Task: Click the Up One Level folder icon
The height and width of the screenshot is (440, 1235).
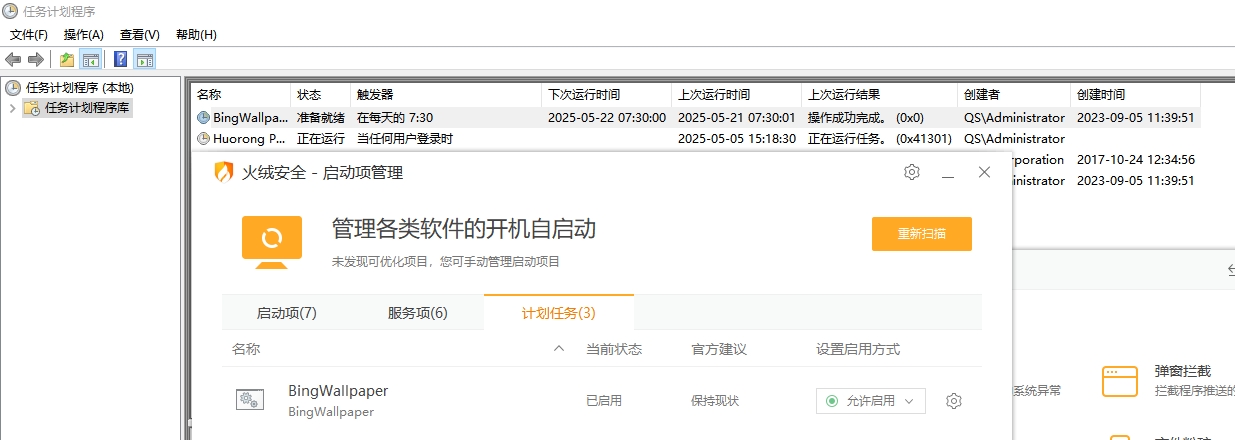Action: coord(67,59)
